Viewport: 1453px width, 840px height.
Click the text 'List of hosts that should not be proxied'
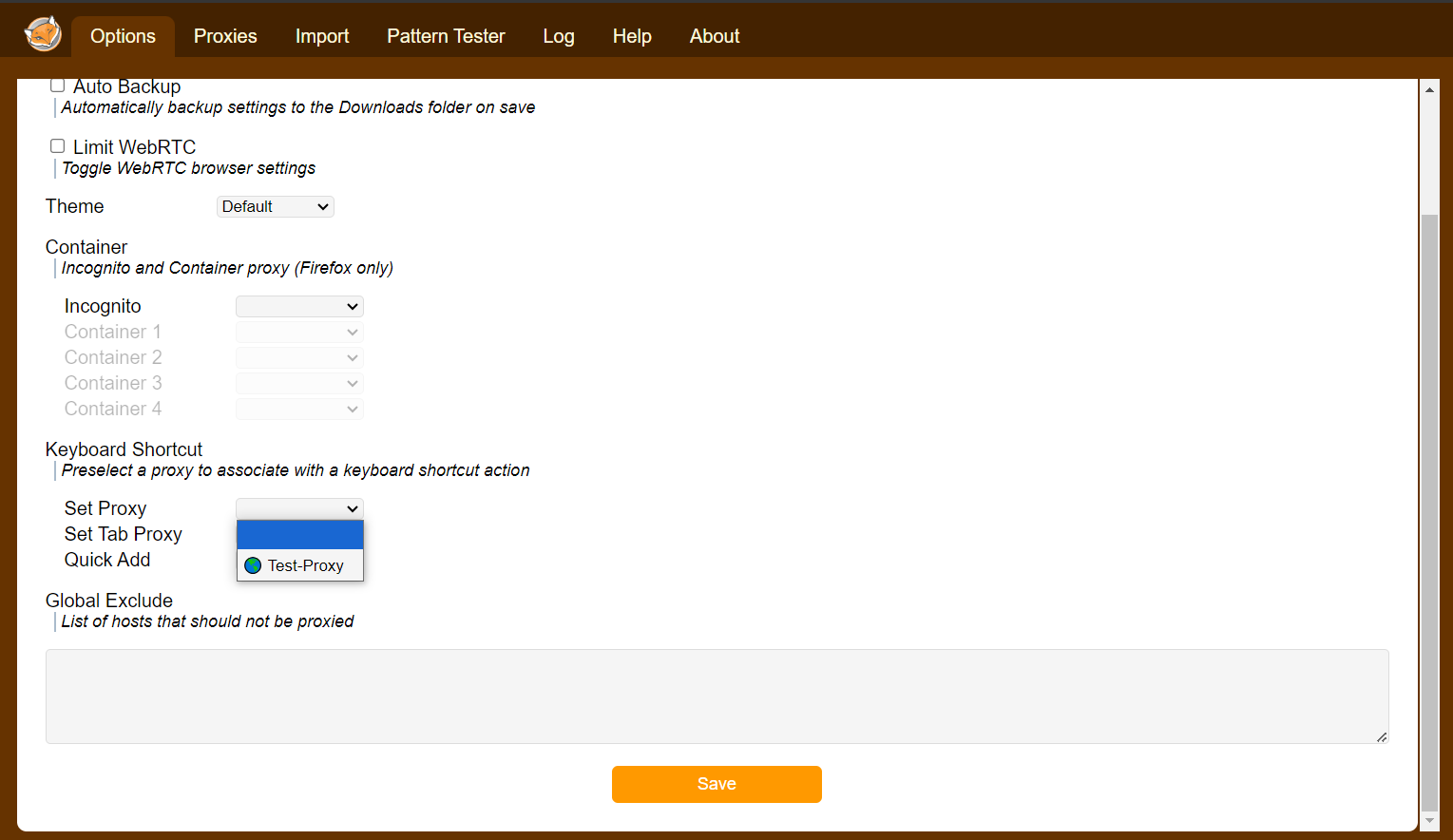207,621
